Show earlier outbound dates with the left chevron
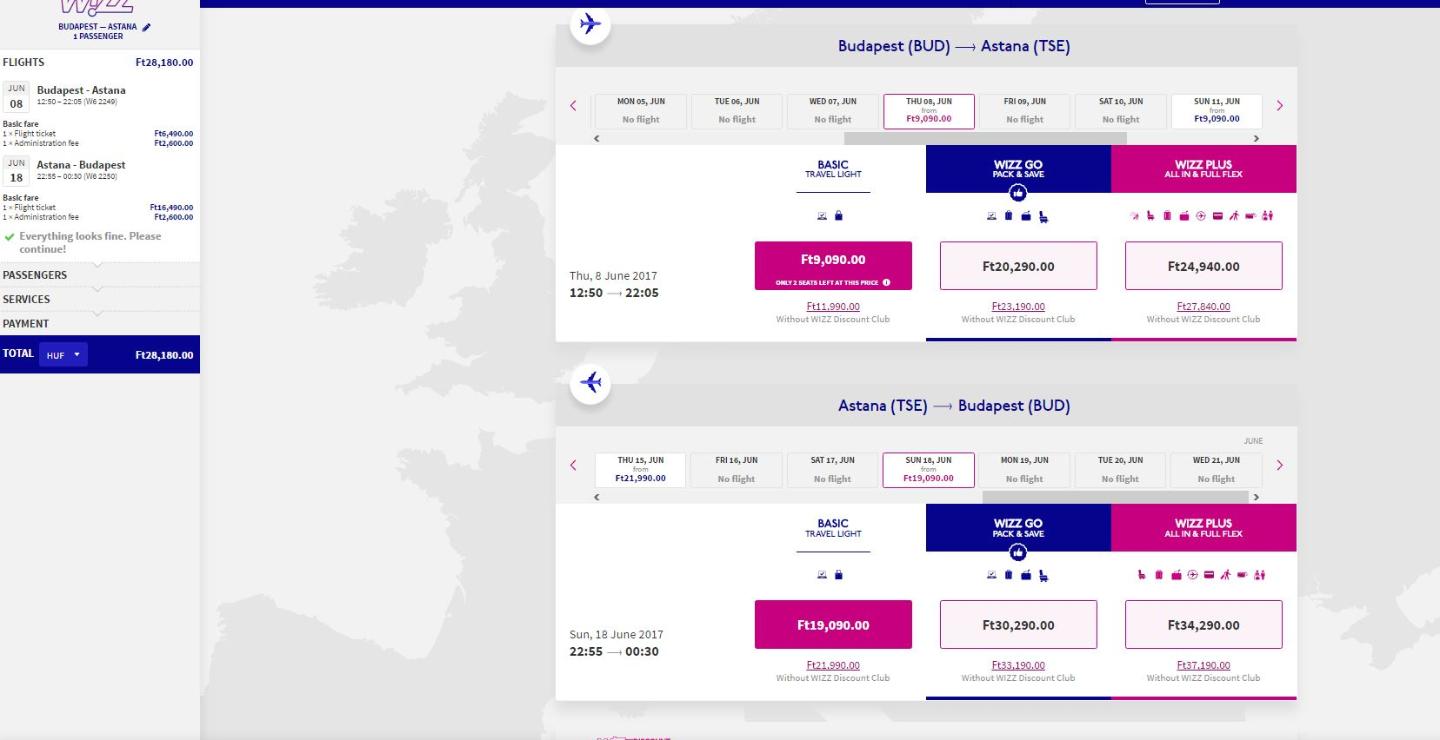 tap(574, 106)
